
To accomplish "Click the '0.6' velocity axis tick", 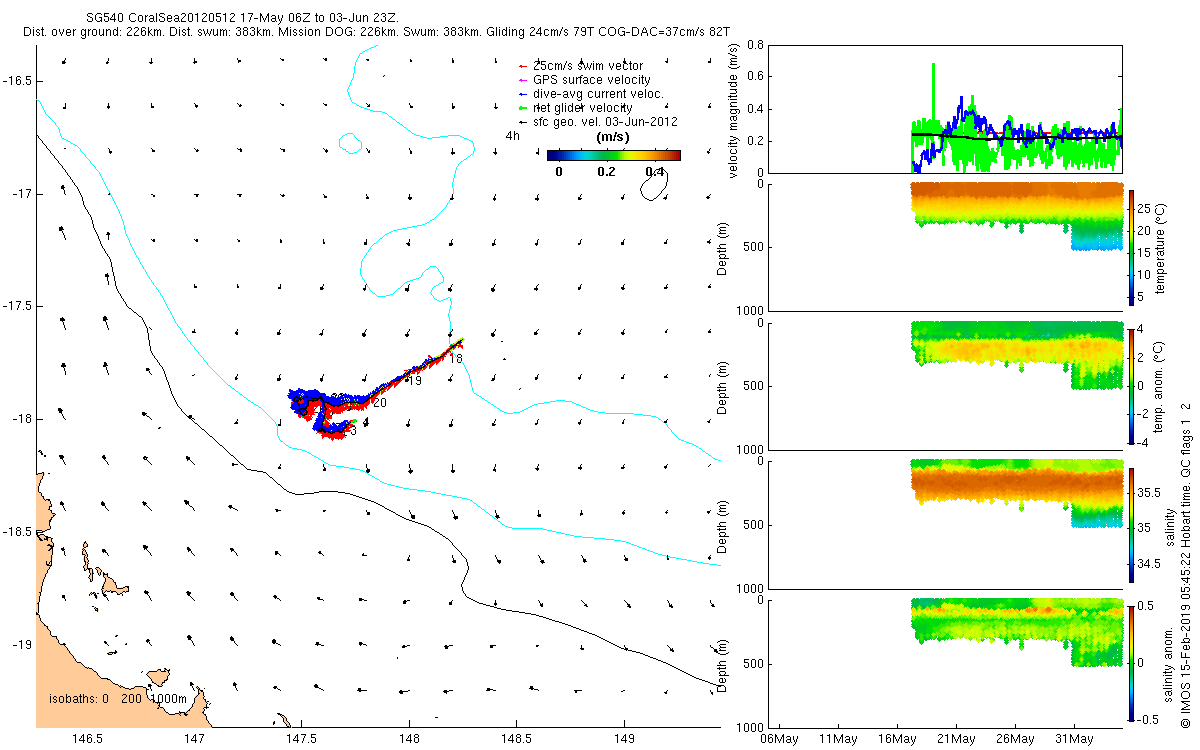I will [x=756, y=77].
